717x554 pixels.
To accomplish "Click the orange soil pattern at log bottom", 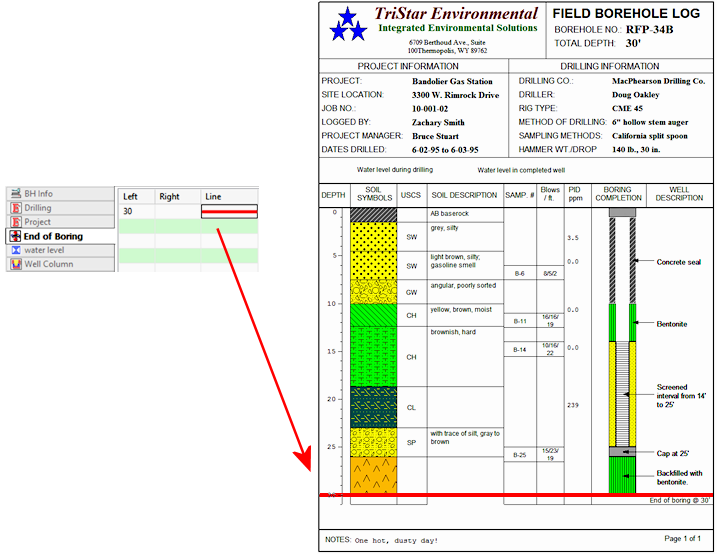I will pos(374,475).
